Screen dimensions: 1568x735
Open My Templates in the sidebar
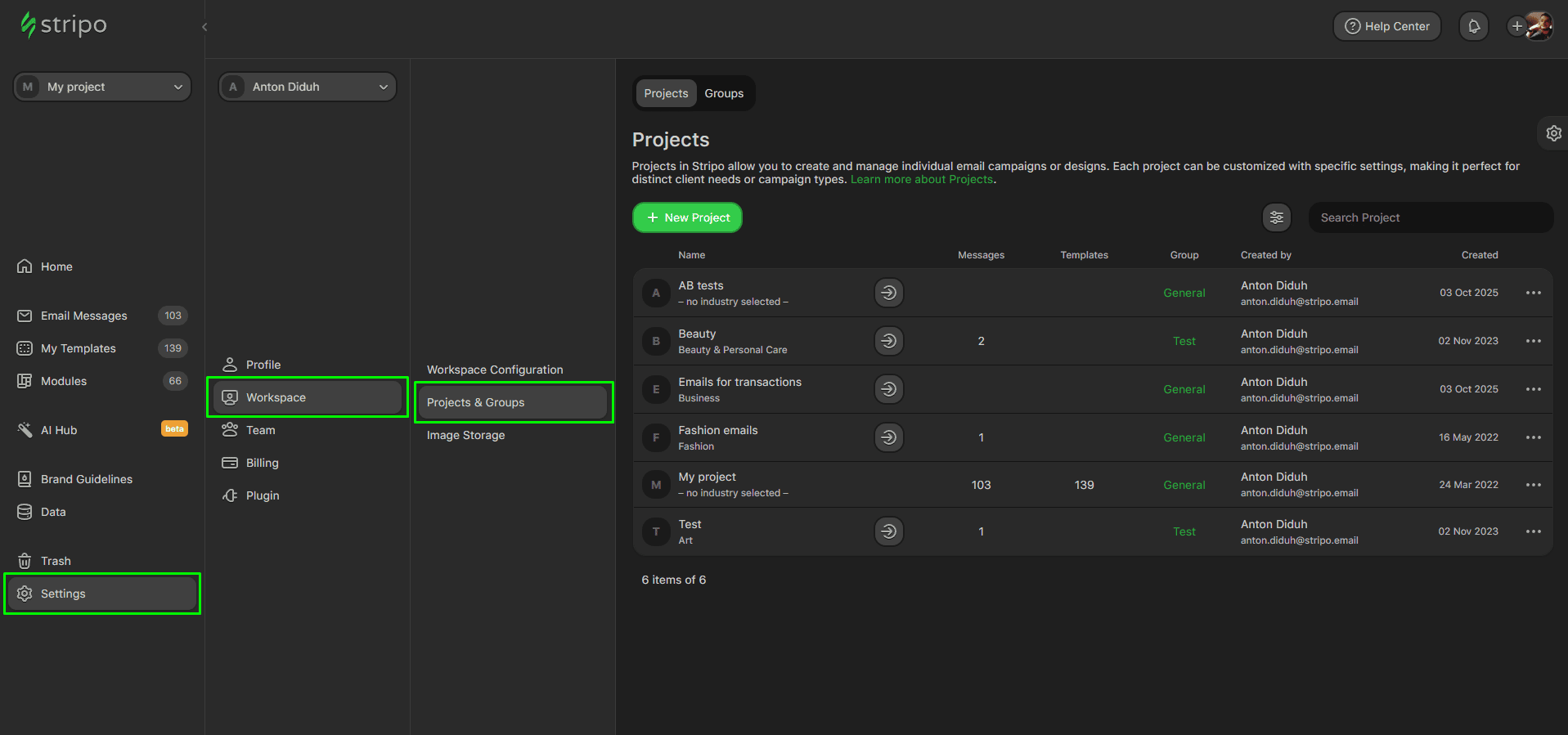click(x=102, y=348)
